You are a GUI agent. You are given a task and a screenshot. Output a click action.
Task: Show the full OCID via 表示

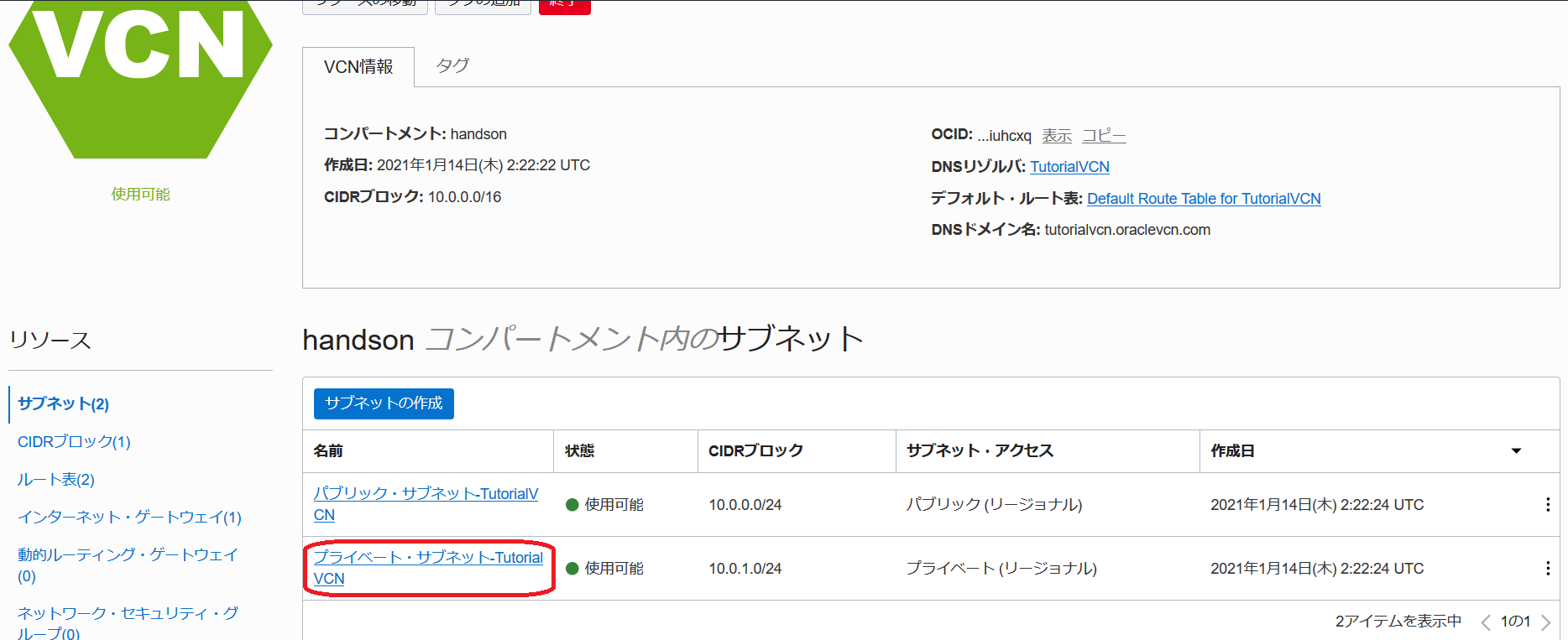point(1057,136)
